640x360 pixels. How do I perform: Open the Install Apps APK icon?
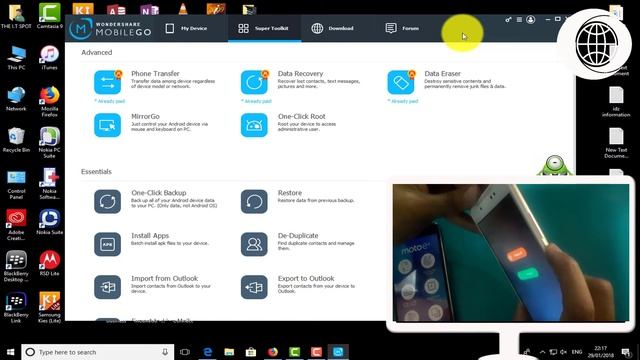(x=107, y=244)
